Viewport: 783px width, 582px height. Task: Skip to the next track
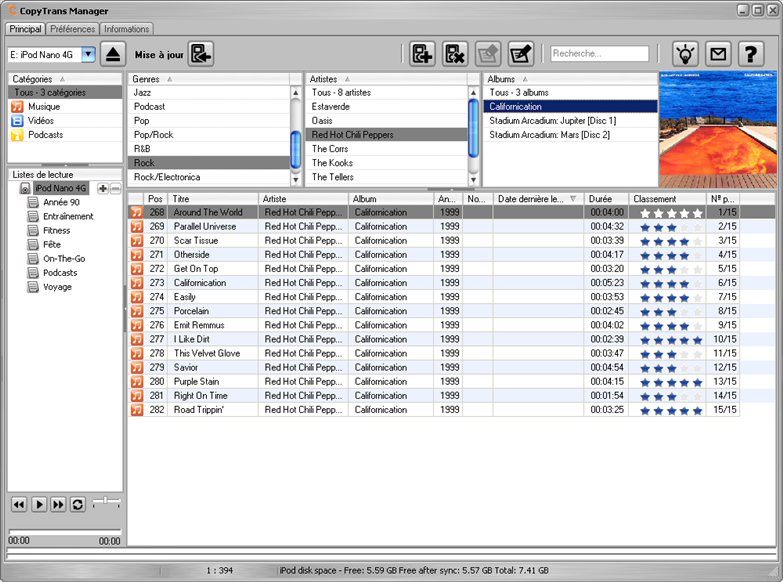tap(58, 505)
